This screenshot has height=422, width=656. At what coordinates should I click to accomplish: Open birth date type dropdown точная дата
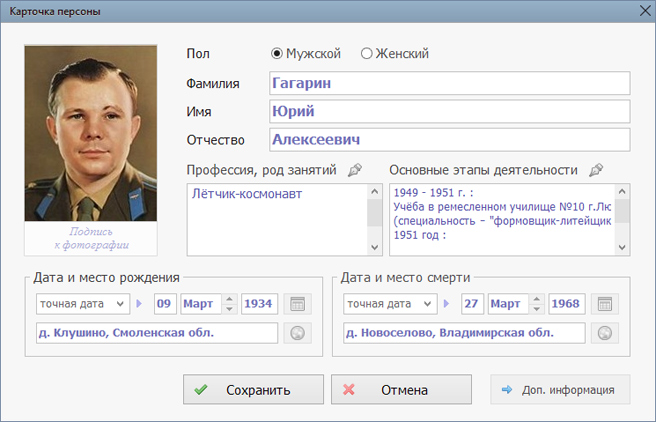point(83,304)
